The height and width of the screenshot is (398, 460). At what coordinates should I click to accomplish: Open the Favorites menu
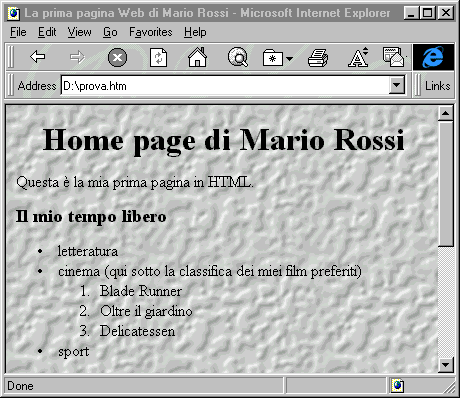click(151, 32)
